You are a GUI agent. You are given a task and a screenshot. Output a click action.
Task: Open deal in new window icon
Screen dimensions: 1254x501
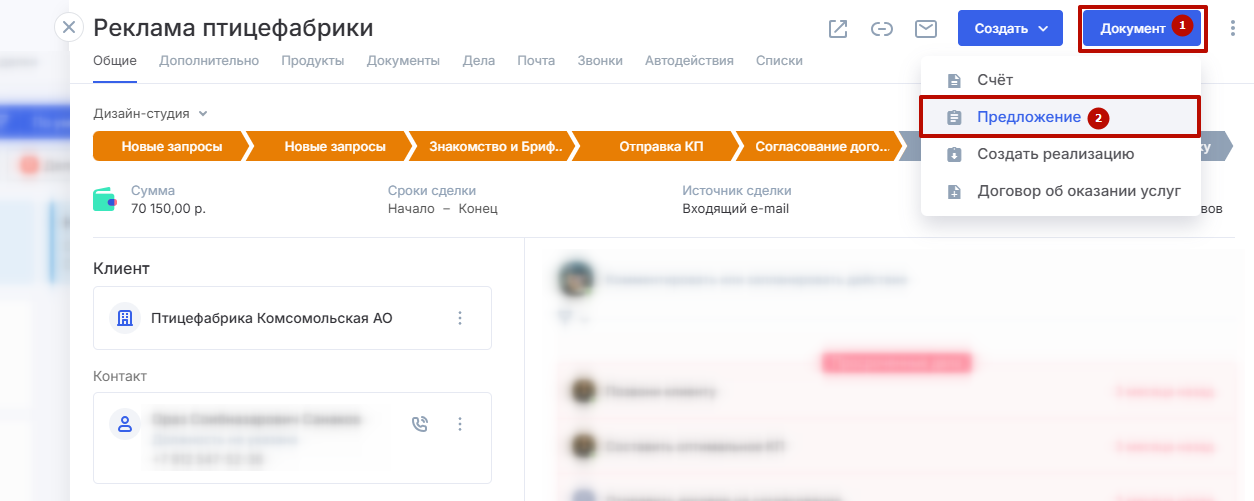(838, 29)
